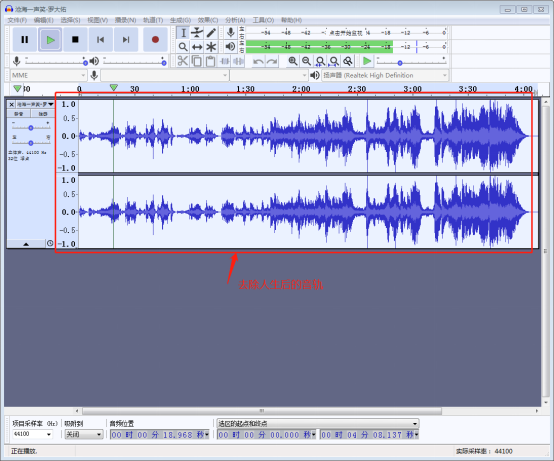Open the Analyze menu
This screenshot has width=554, height=461.
tap(235, 20)
